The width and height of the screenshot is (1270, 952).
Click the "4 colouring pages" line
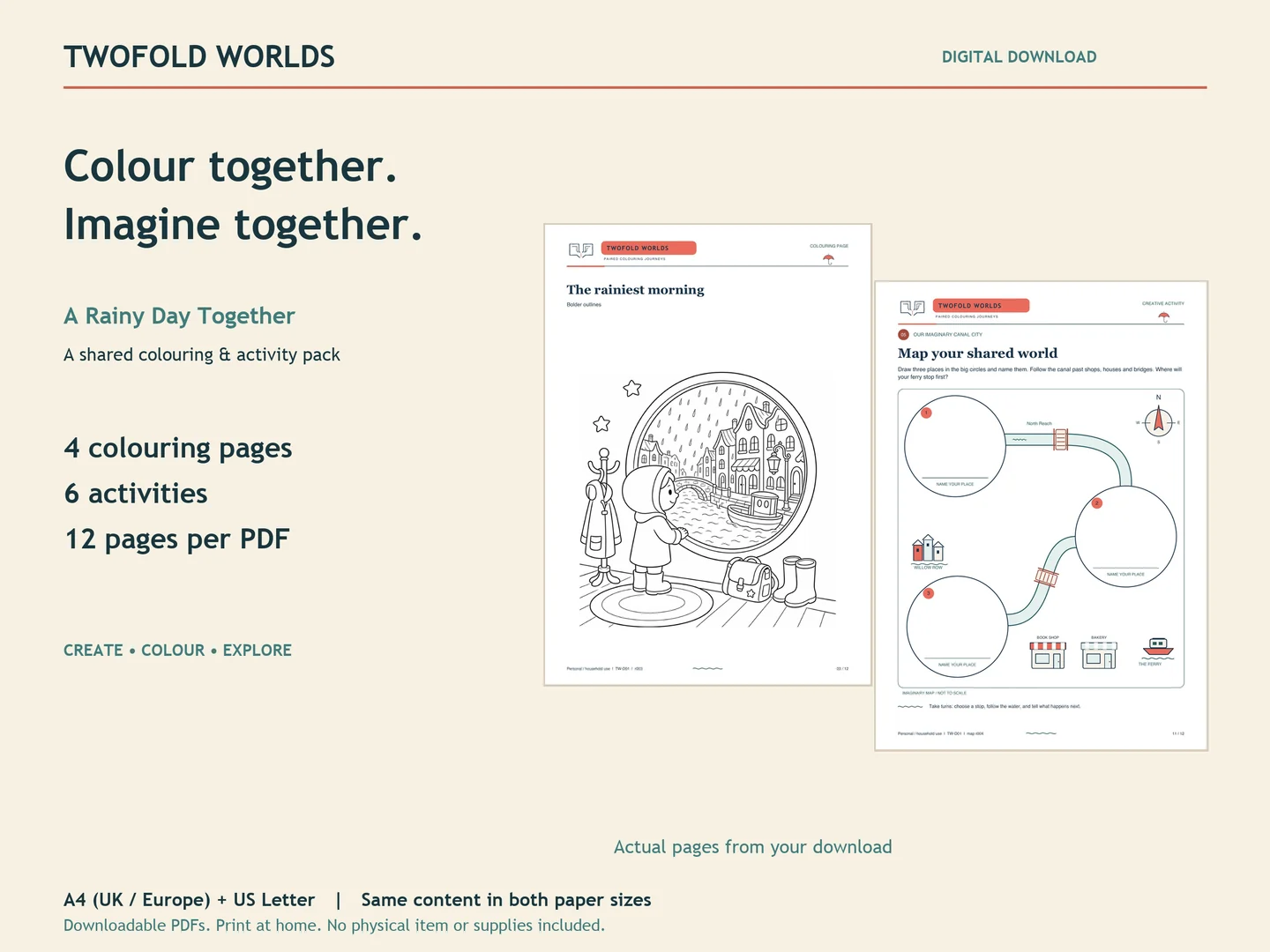tap(178, 449)
